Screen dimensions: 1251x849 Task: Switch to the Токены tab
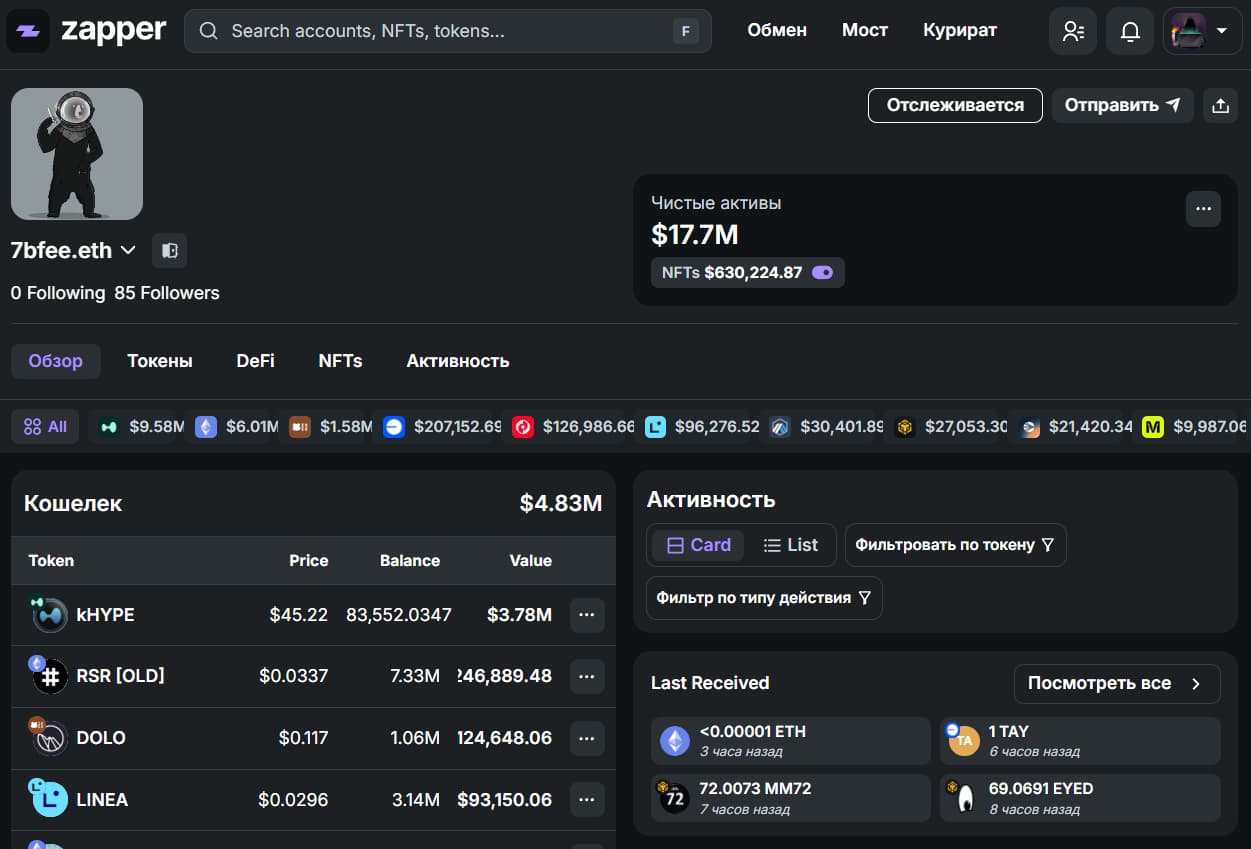[159, 361]
